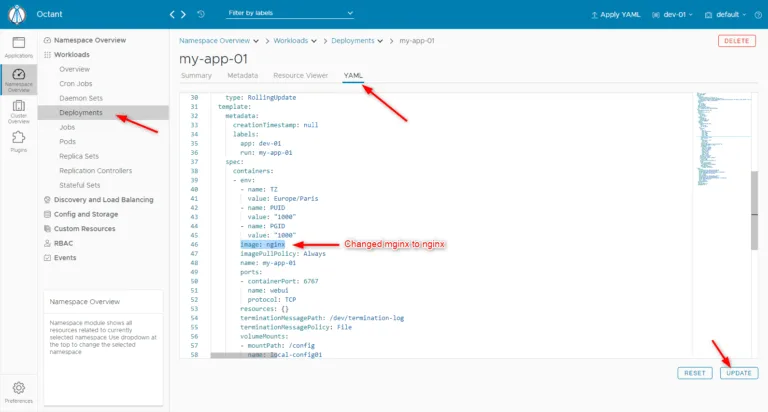Screen dimensions: 768x412
Task: Open the help question mark icon
Action: 758,15
